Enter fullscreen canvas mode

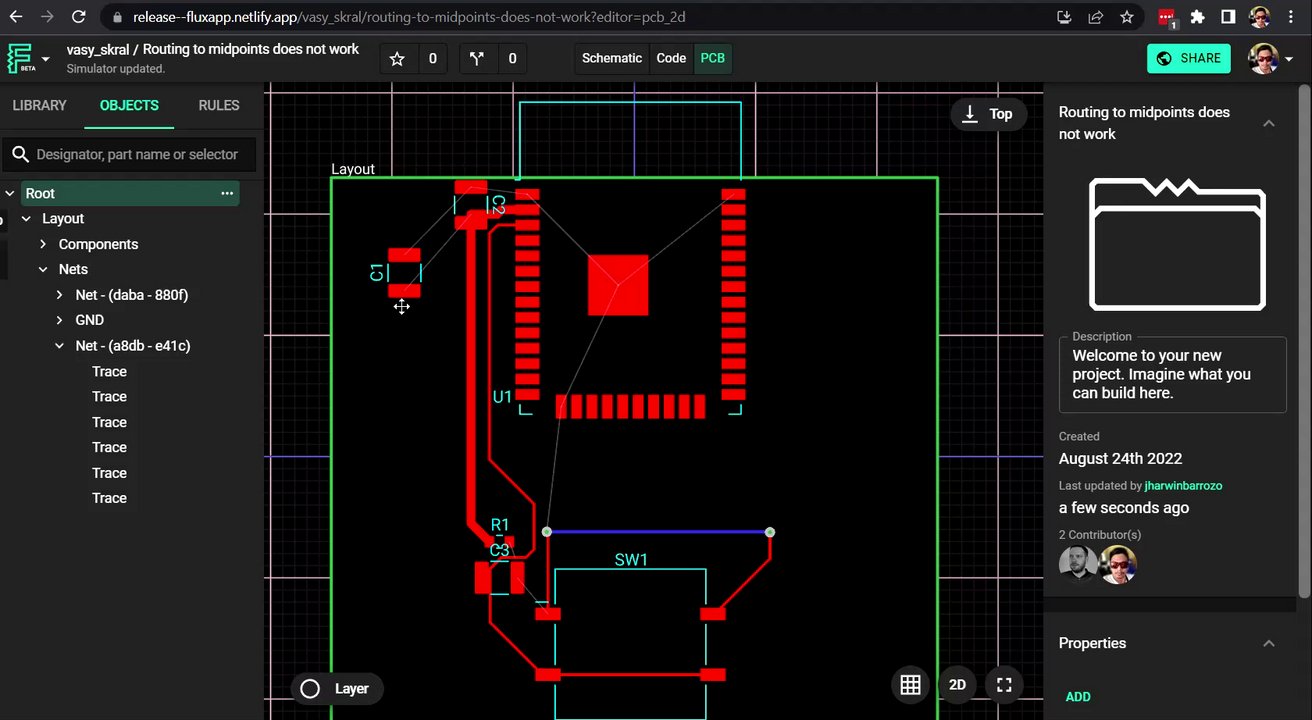[x=1004, y=685]
